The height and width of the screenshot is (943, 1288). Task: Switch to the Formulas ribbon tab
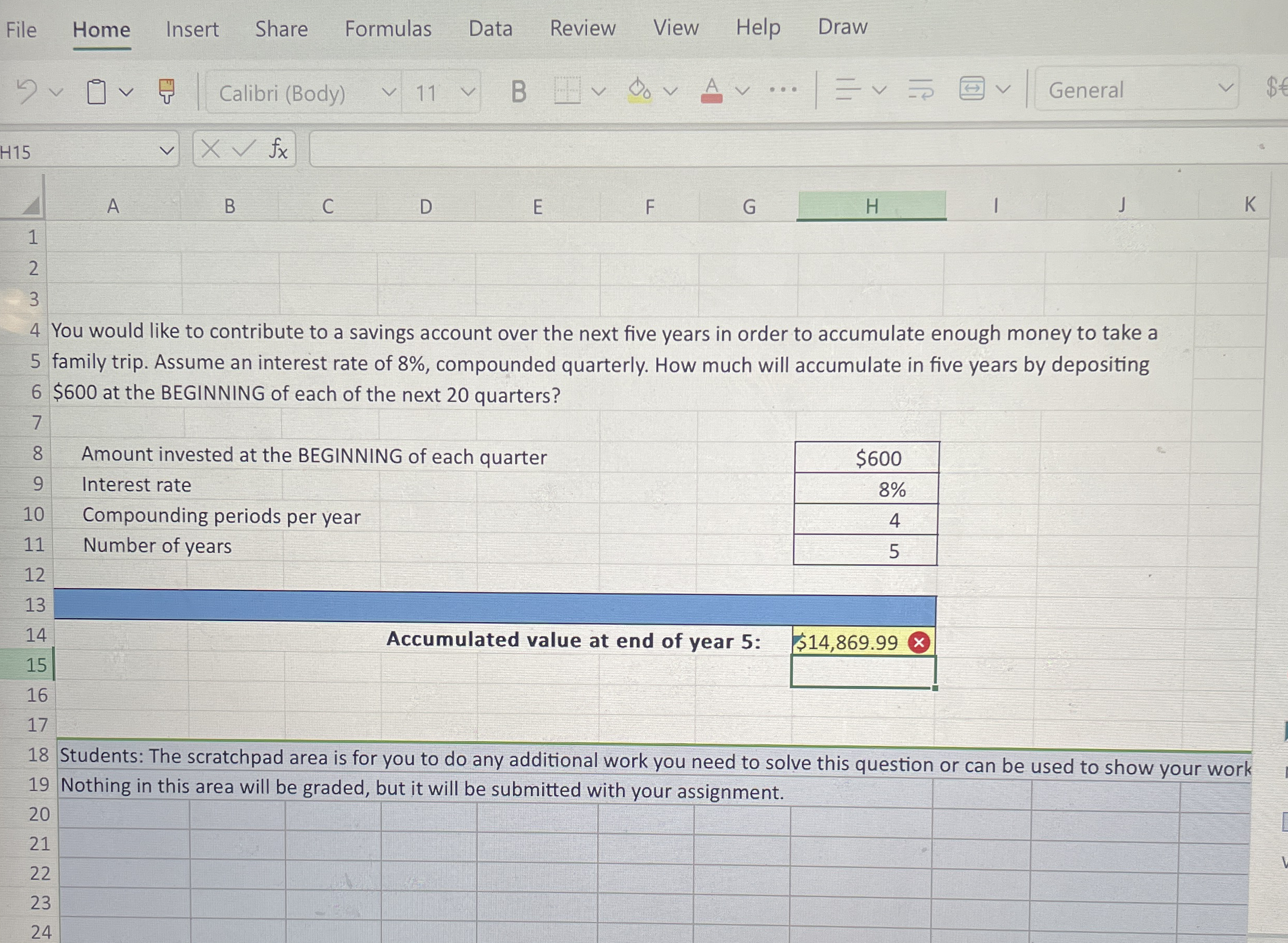[x=388, y=29]
